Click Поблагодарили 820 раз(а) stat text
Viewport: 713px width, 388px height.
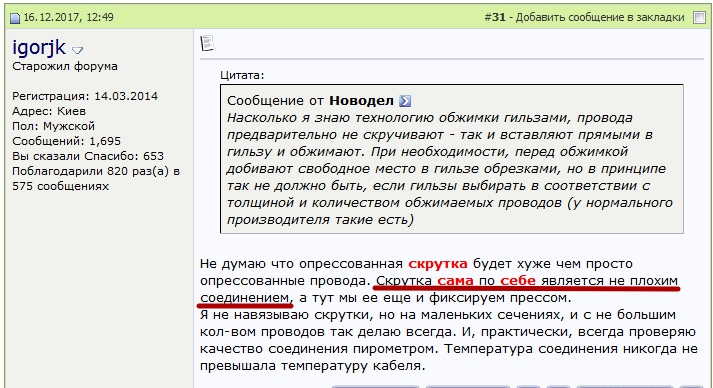pos(96,171)
